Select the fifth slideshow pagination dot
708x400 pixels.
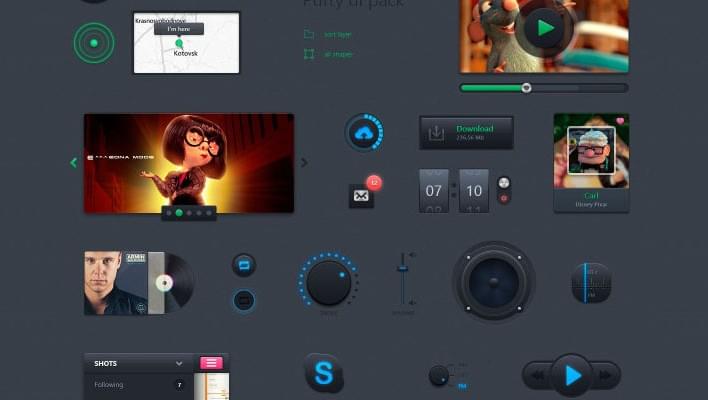pos(209,213)
